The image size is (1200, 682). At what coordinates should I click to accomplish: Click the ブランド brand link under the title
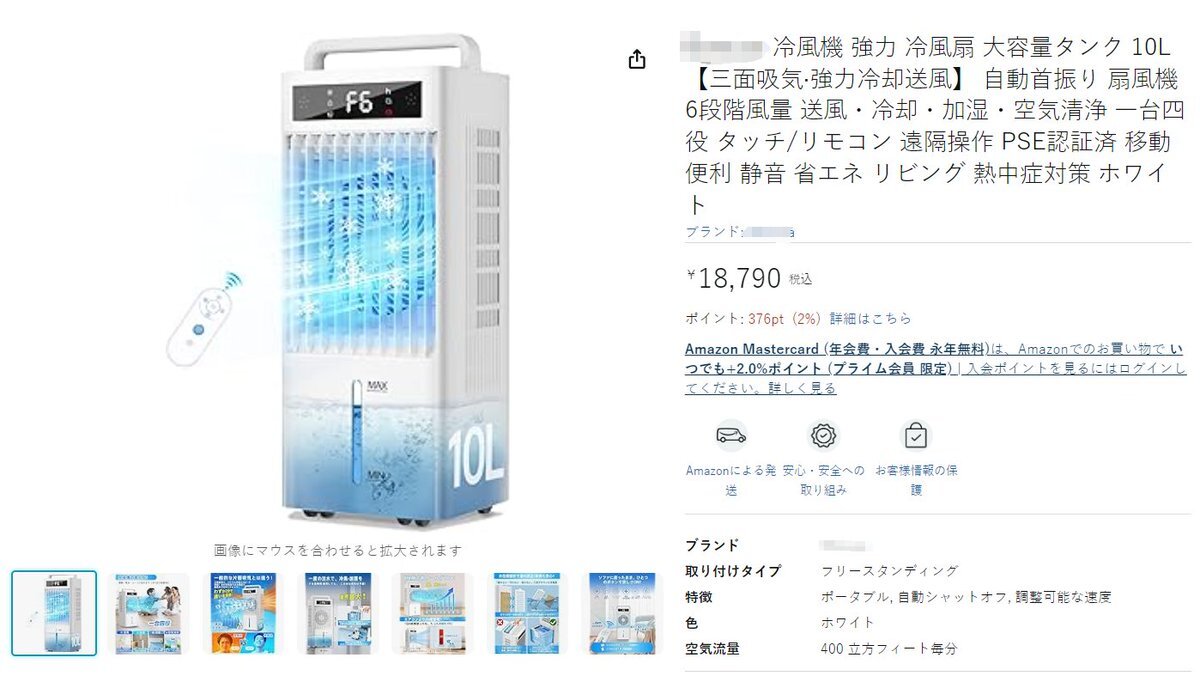740,231
